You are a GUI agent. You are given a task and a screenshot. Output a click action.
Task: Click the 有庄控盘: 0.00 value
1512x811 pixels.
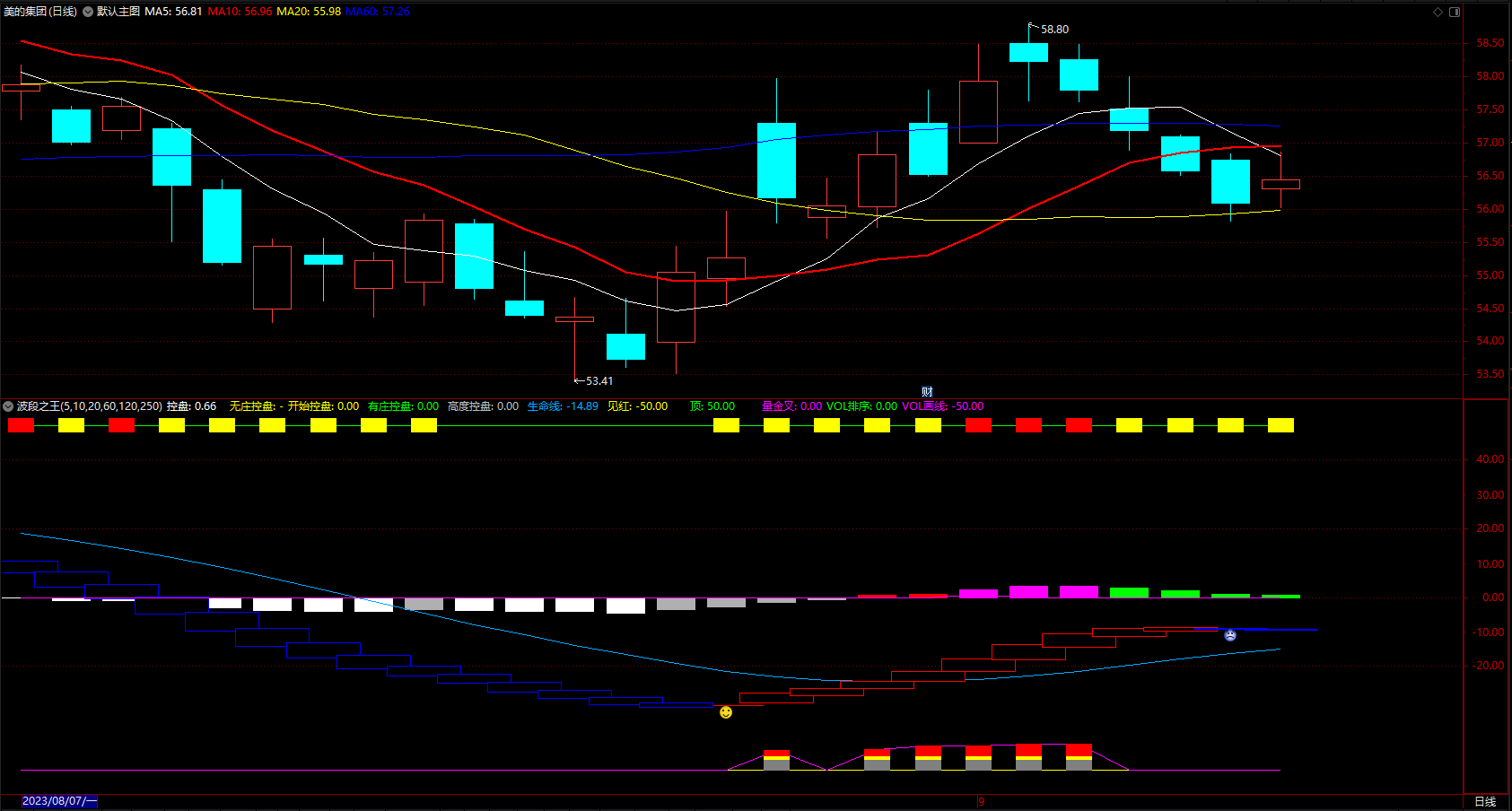(x=403, y=406)
